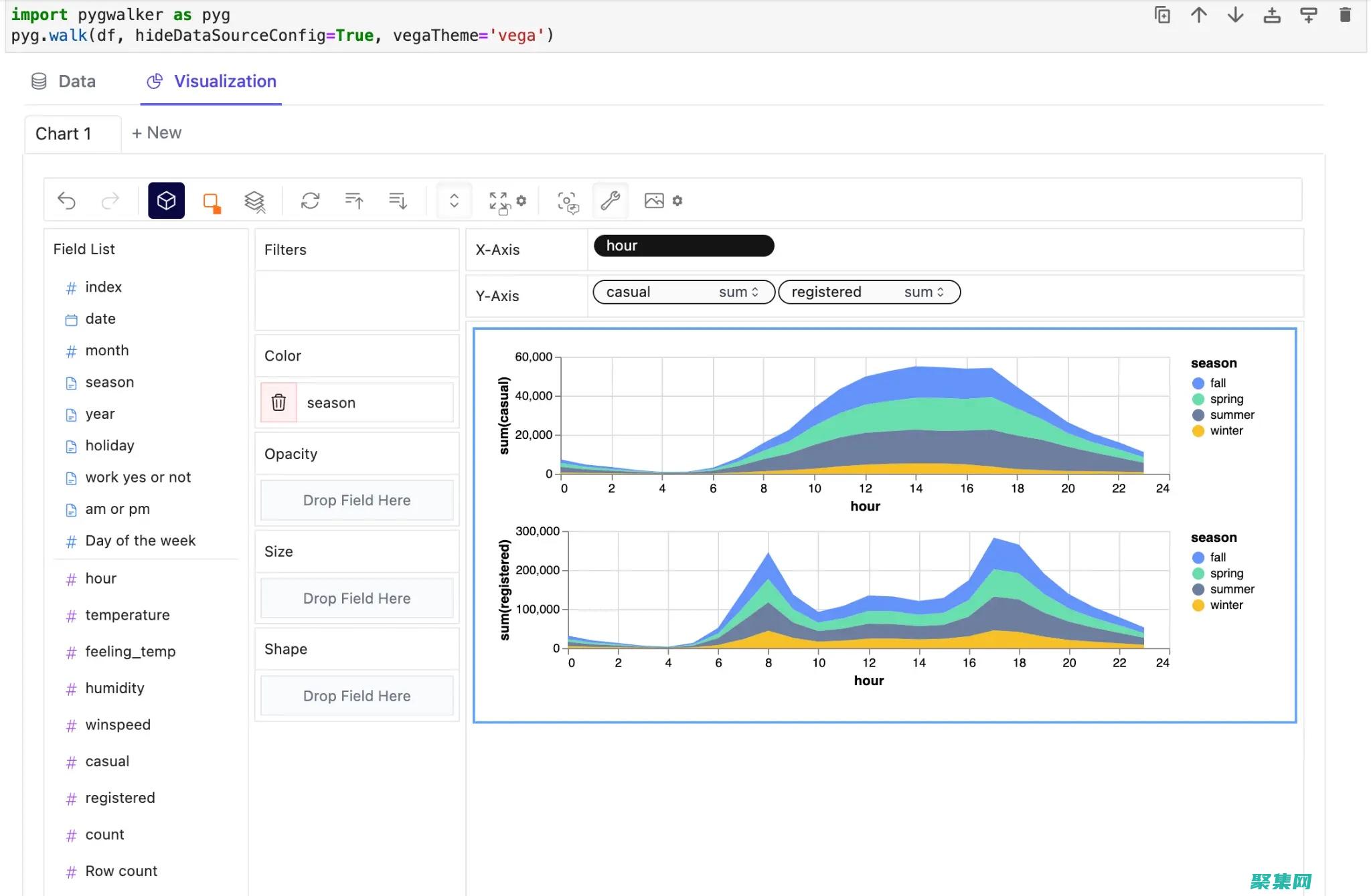Click the hour X-axis field pill
Viewport: 1371px width, 896px height.
[x=684, y=245]
